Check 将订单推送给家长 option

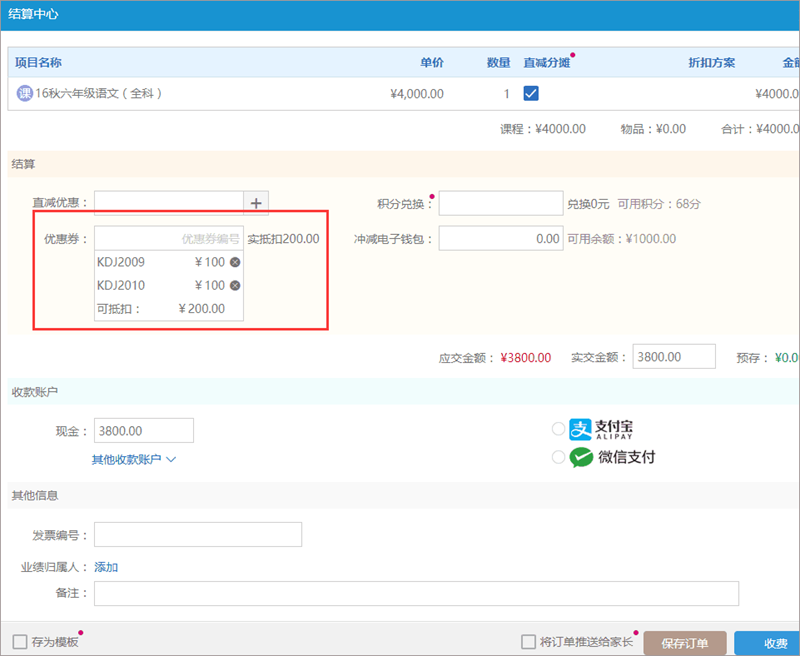tap(529, 642)
